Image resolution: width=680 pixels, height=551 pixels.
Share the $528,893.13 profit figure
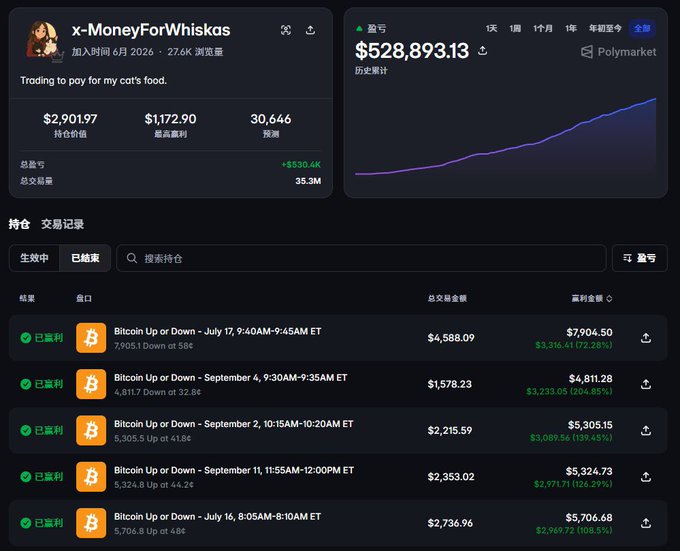[482, 51]
